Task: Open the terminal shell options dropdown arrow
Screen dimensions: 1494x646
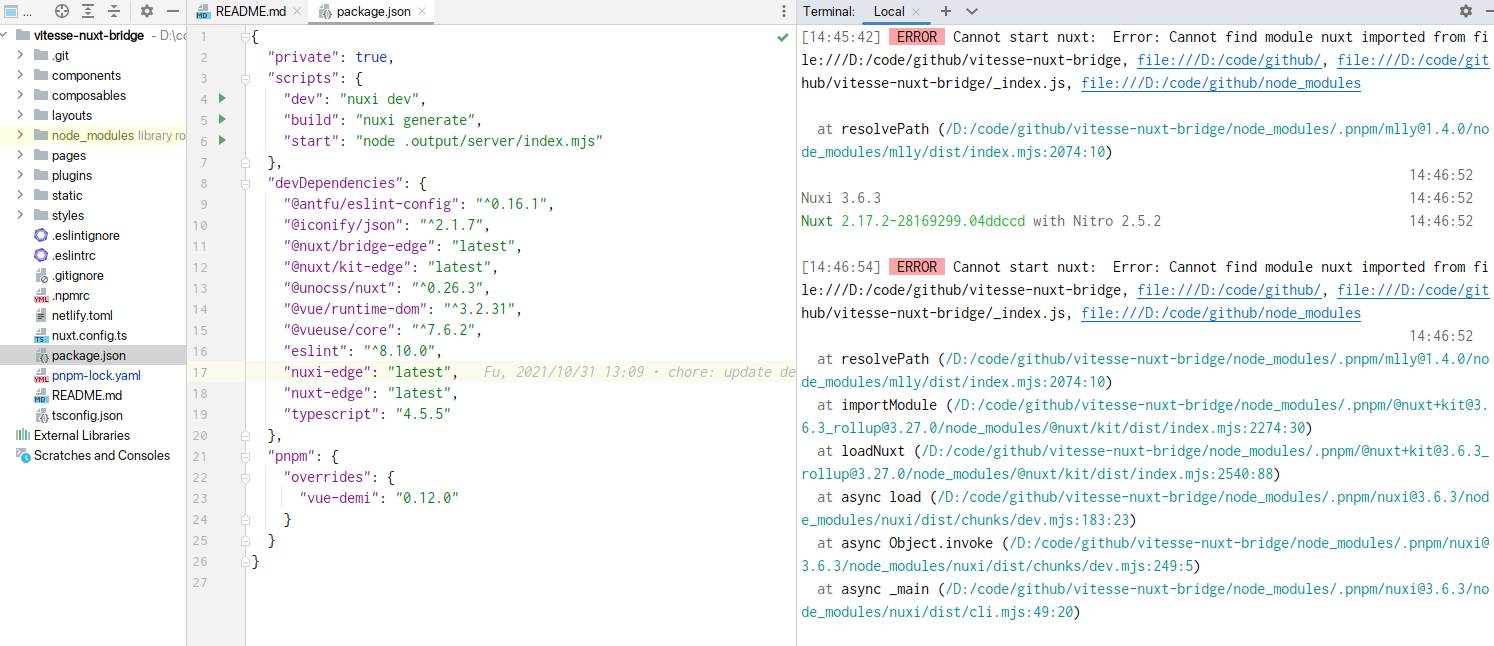Action: click(972, 11)
